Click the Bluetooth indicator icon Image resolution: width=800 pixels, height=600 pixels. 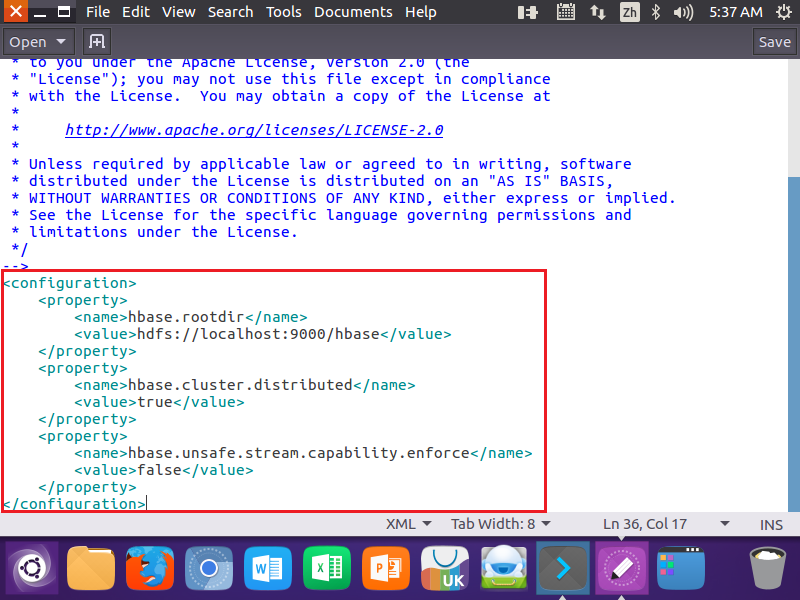click(x=656, y=12)
